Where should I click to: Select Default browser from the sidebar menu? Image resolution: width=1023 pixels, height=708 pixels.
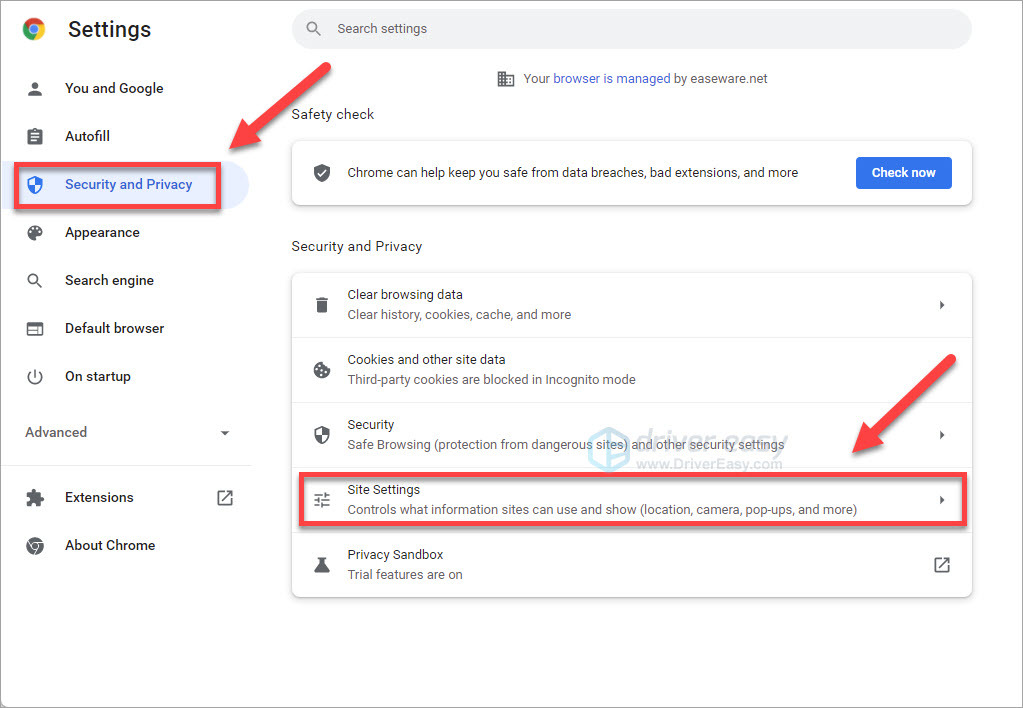click(x=114, y=328)
